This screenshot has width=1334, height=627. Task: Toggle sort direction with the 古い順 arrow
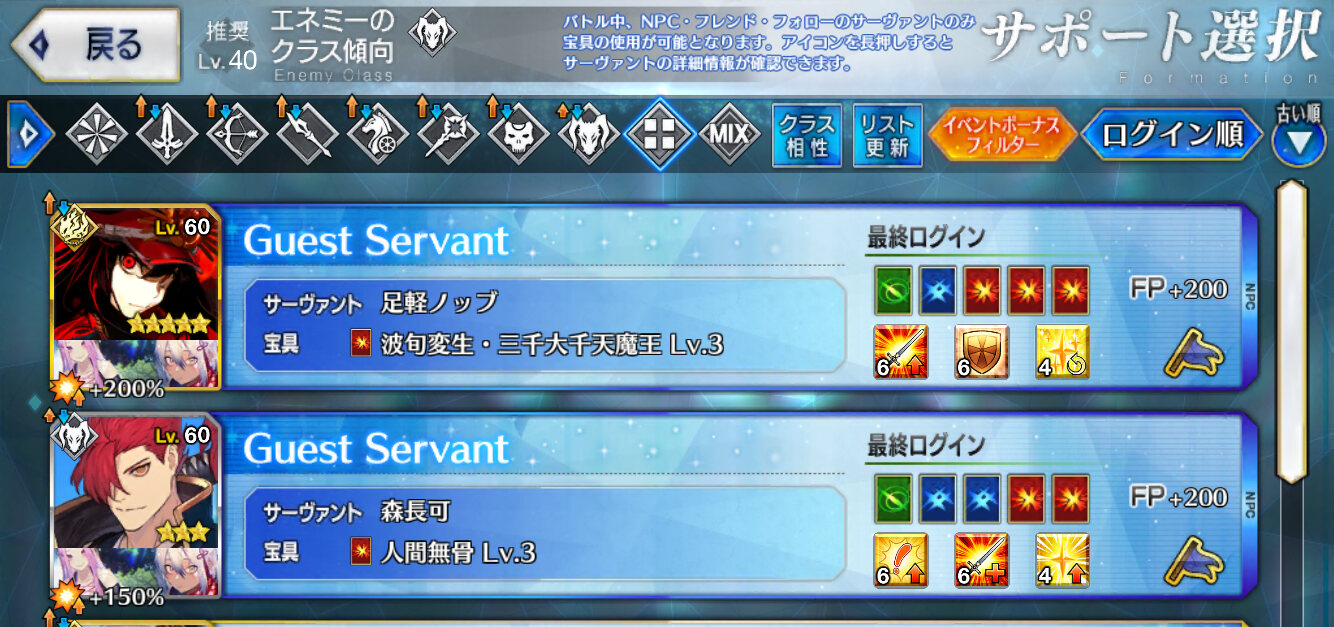coord(1298,142)
